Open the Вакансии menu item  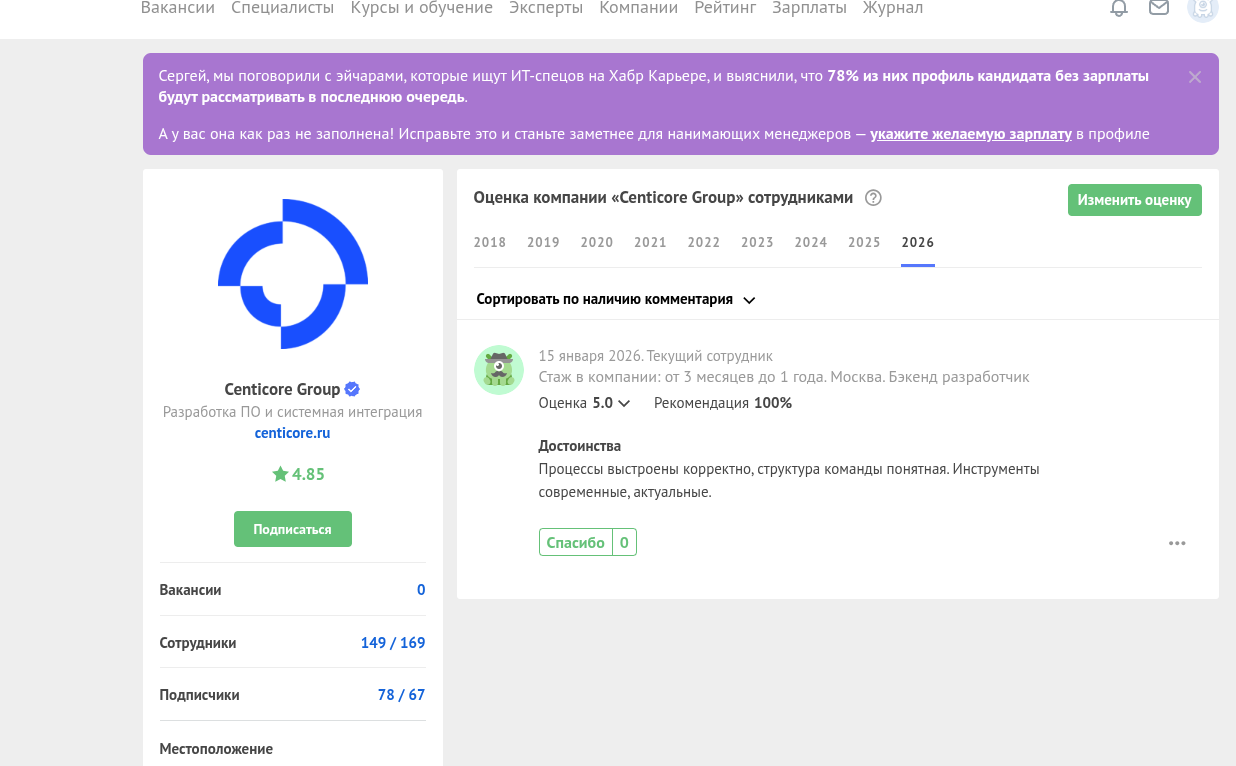(x=178, y=8)
